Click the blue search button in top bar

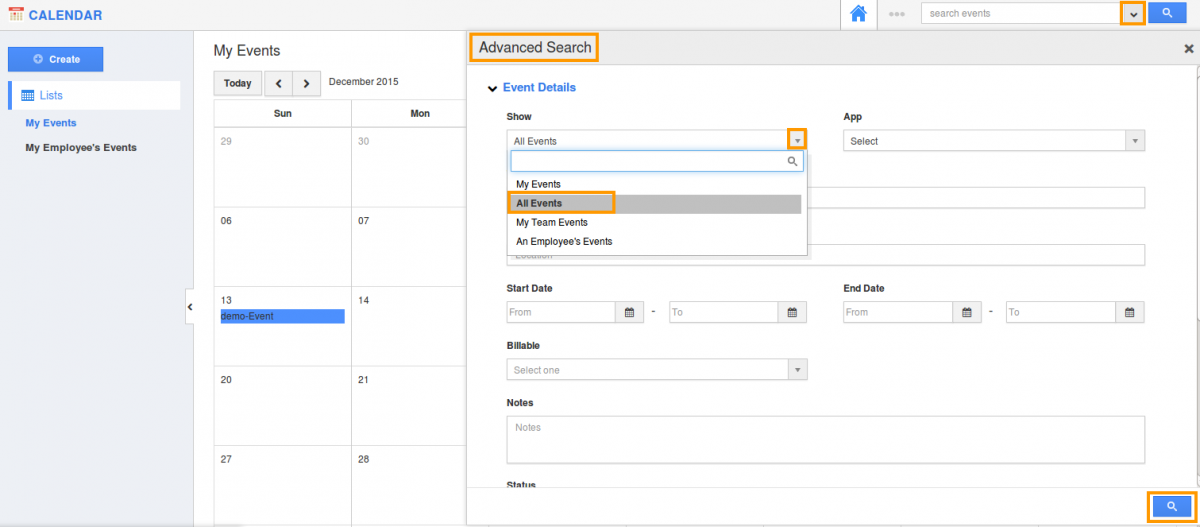pyautogui.click(x=1166, y=13)
